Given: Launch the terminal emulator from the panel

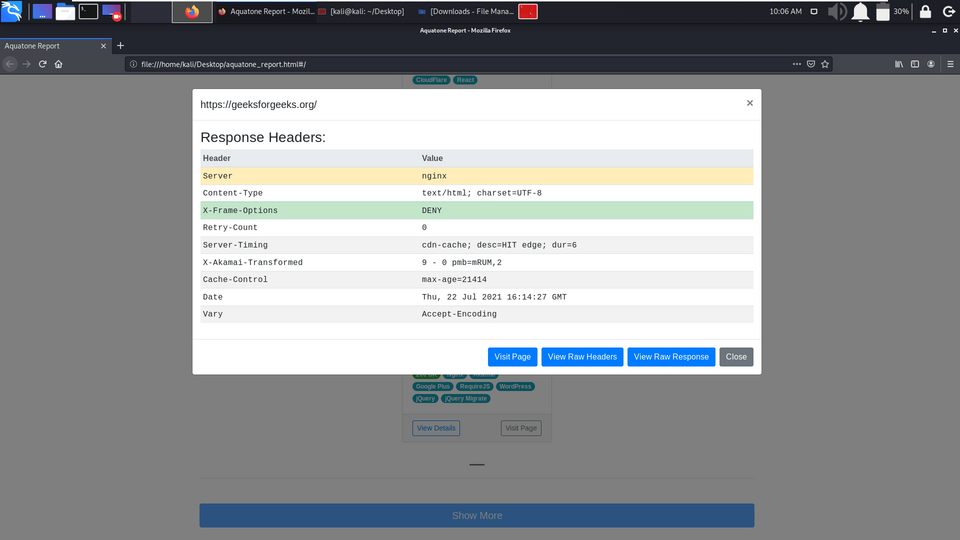Looking at the screenshot, I should coord(88,11).
